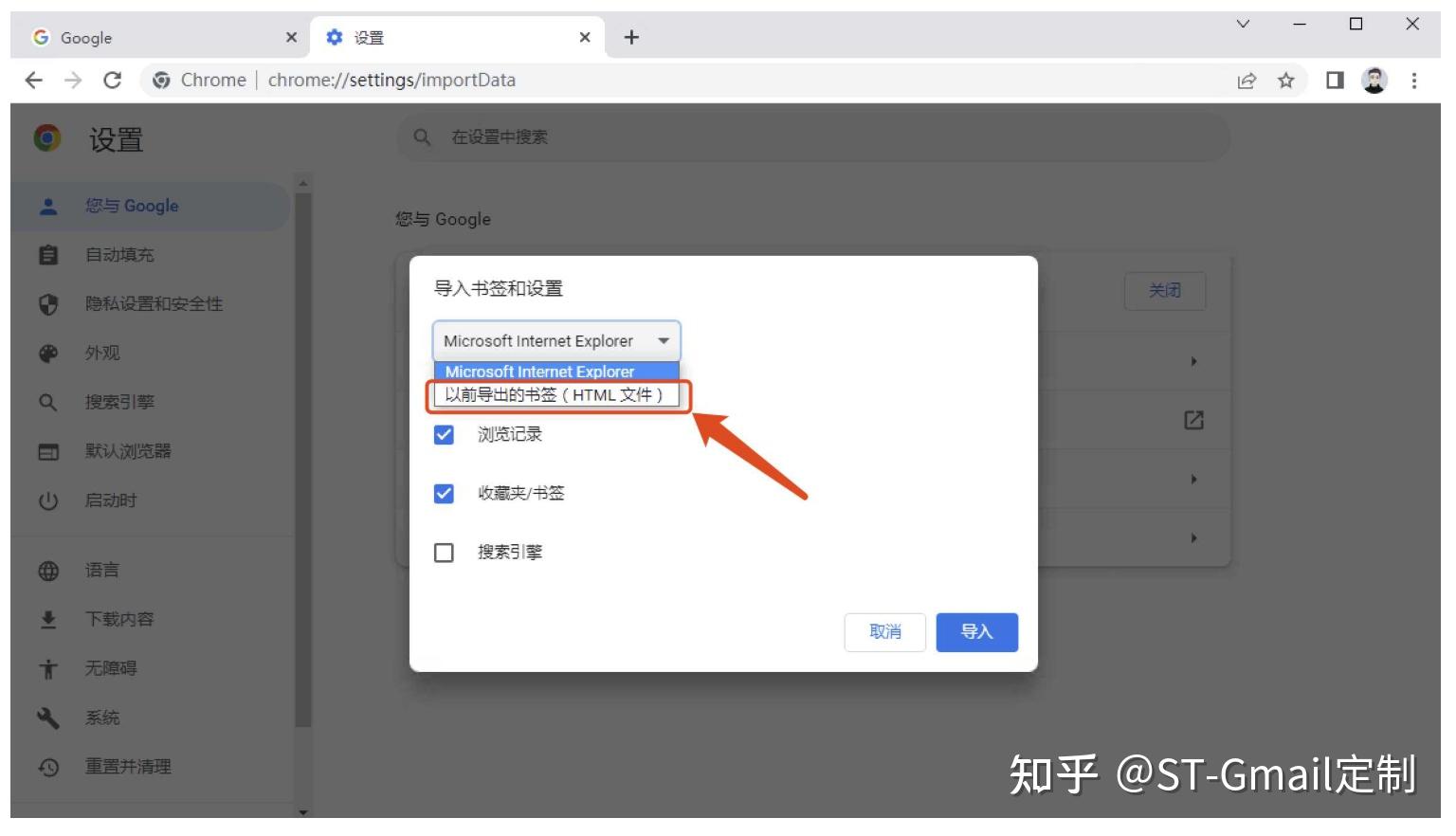The width and height of the screenshot is (1456, 836).
Task: Close the 设置 tab
Action: [x=585, y=37]
